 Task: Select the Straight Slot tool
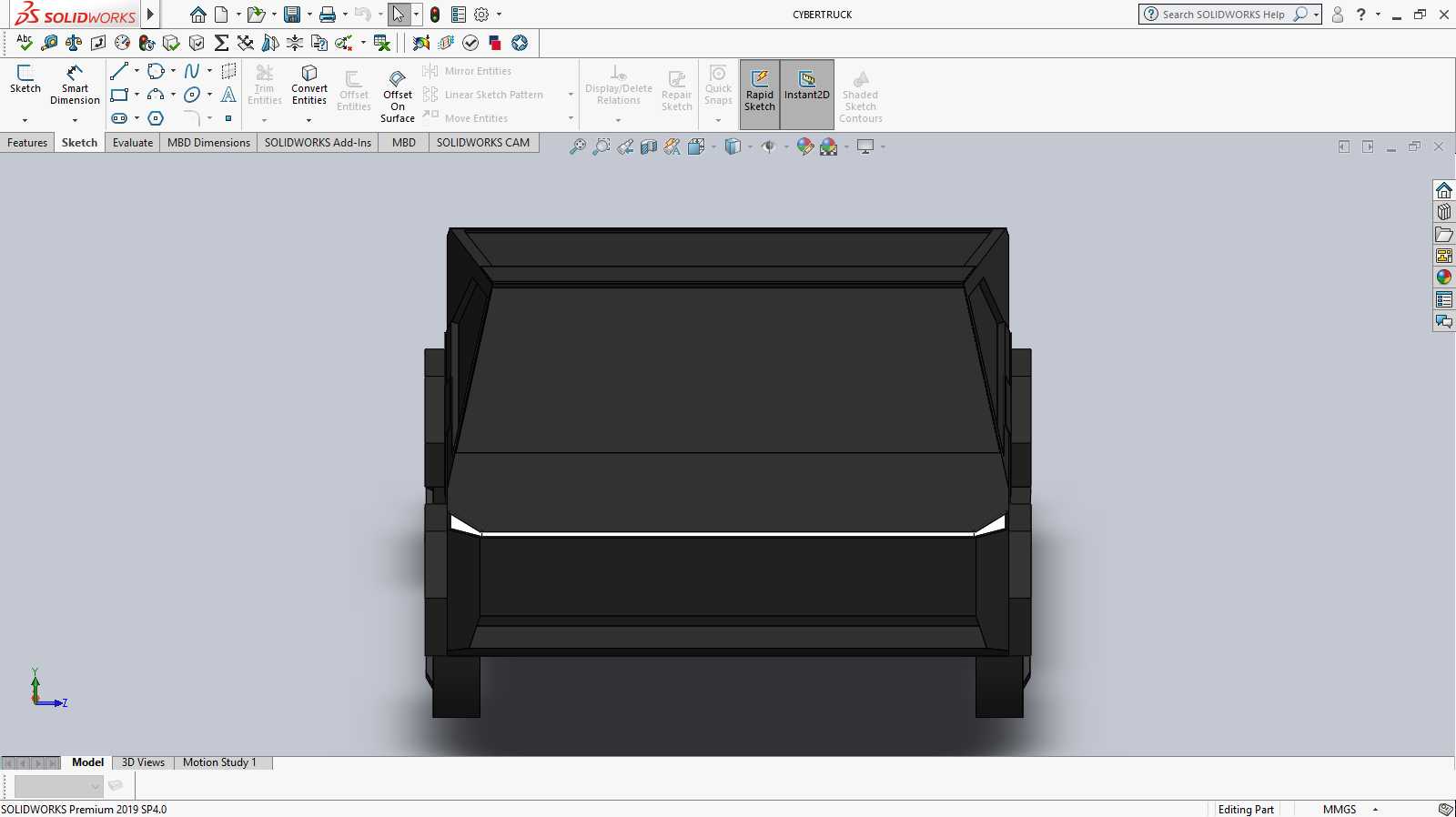click(x=119, y=118)
